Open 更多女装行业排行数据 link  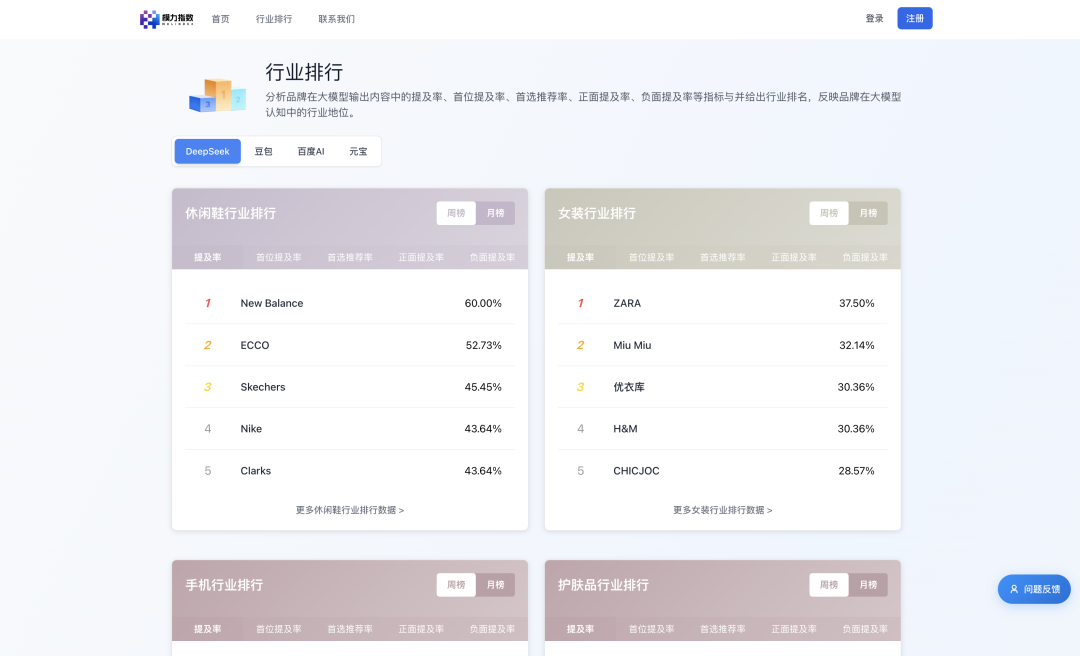(723, 511)
